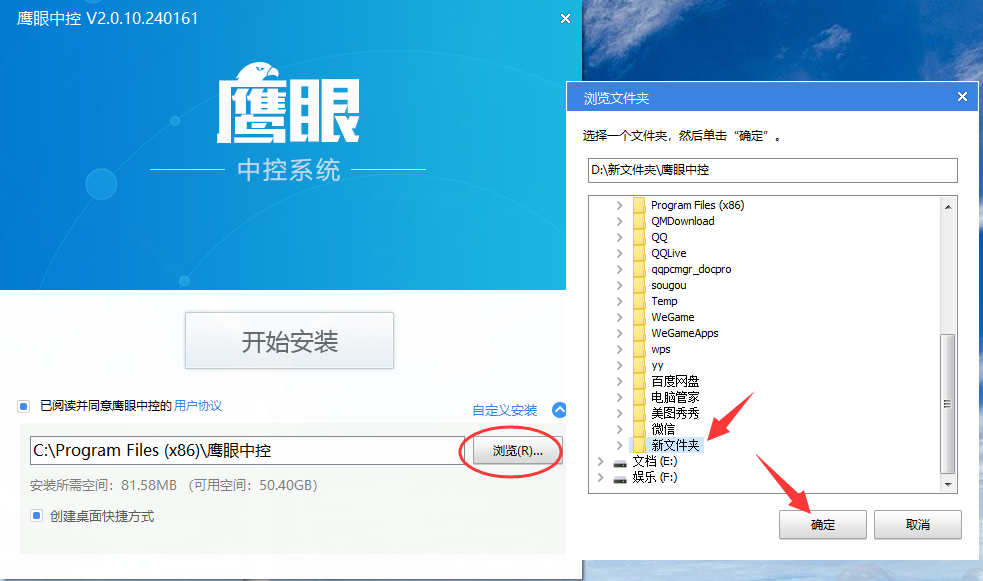Expand the 电脑管家 folder

[619, 397]
